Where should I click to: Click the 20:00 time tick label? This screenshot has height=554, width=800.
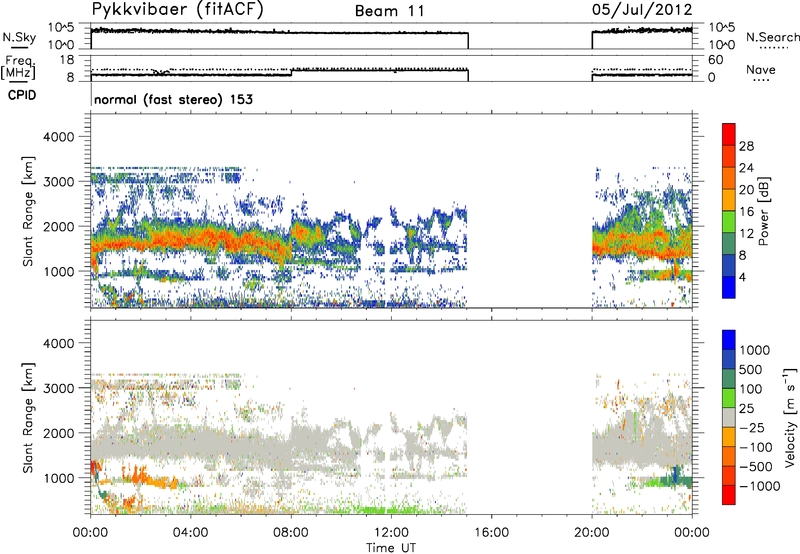click(591, 533)
